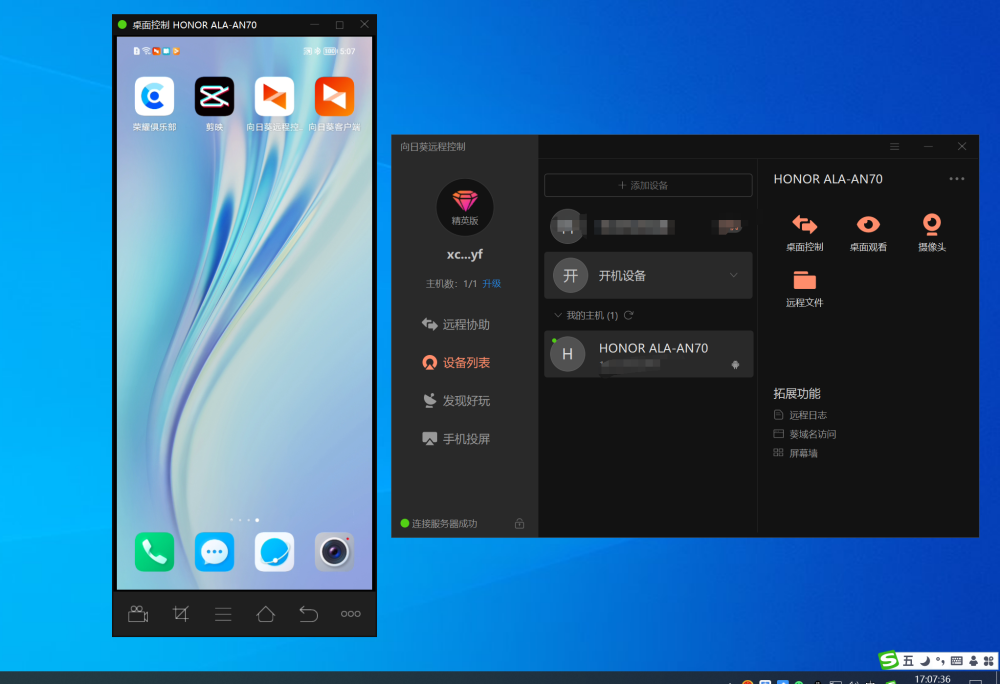Open the browser app in phone dock
The width and height of the screenshot is (1000, 684).
point(274,551)
